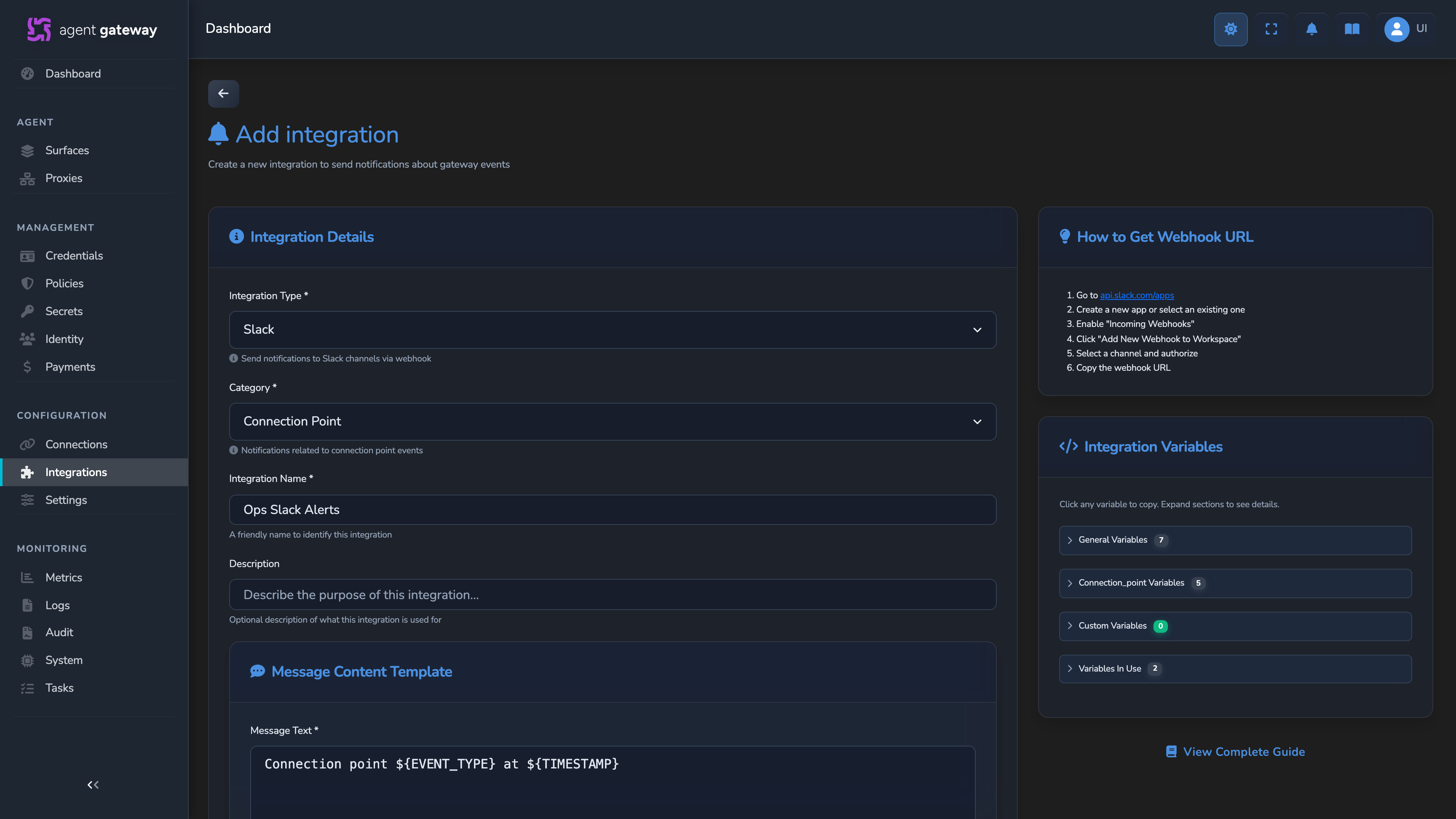Screen dimensions: 1456x819
Task: Click the Connections link icon
Action: tap(27, 444)
